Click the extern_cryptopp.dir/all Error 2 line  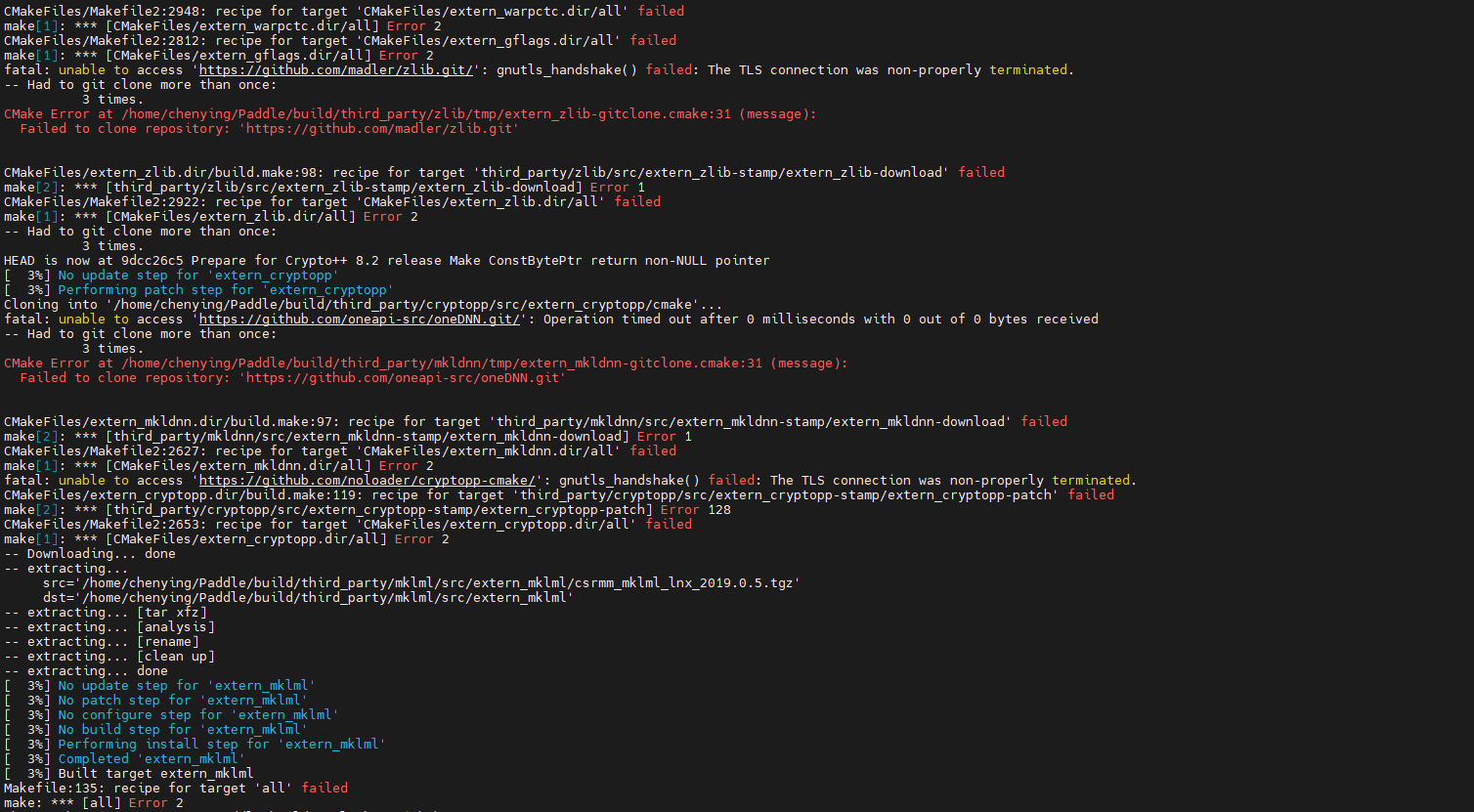[x=227, y=539]
